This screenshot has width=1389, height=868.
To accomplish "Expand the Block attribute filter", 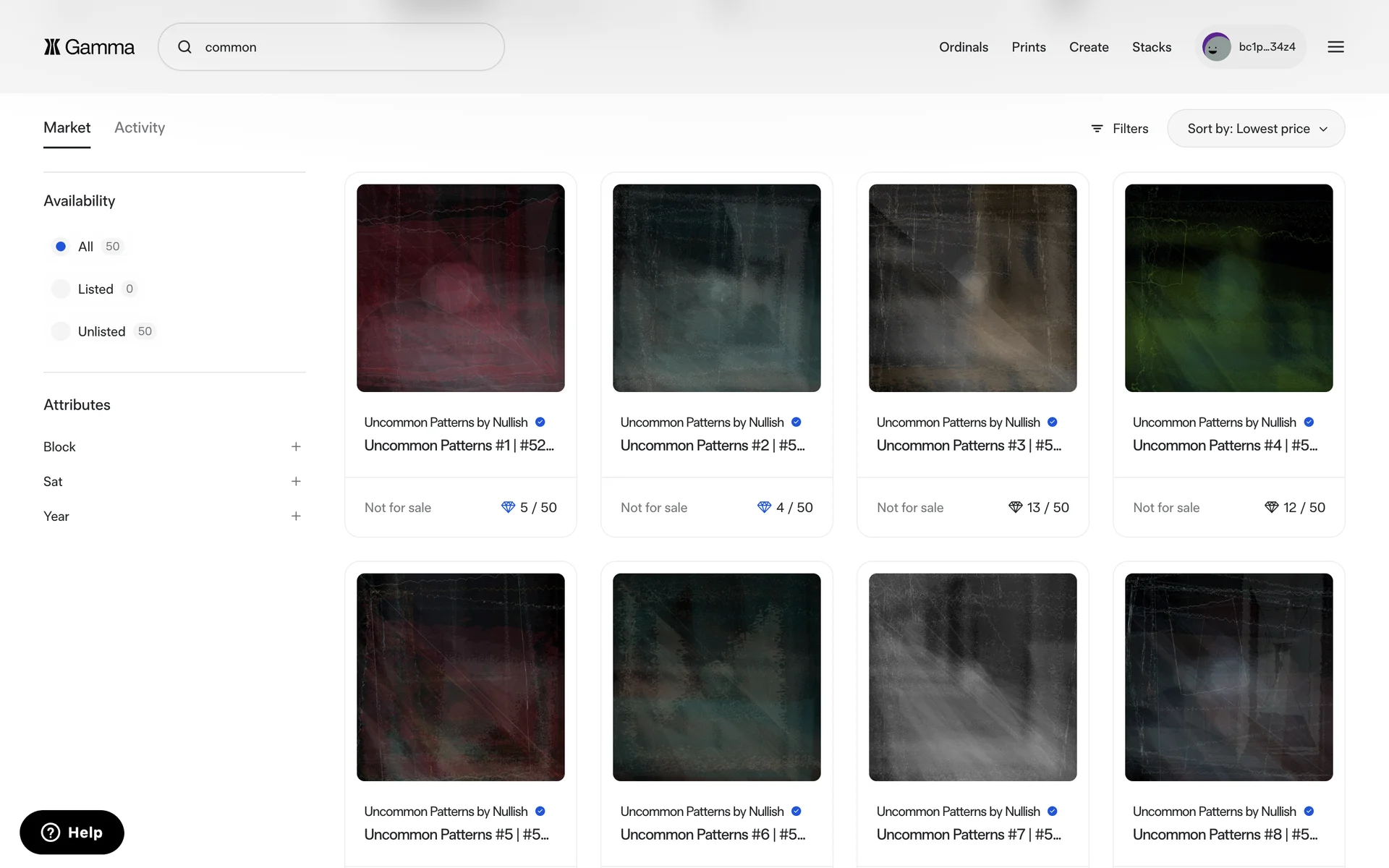I will tap(296, 447).
